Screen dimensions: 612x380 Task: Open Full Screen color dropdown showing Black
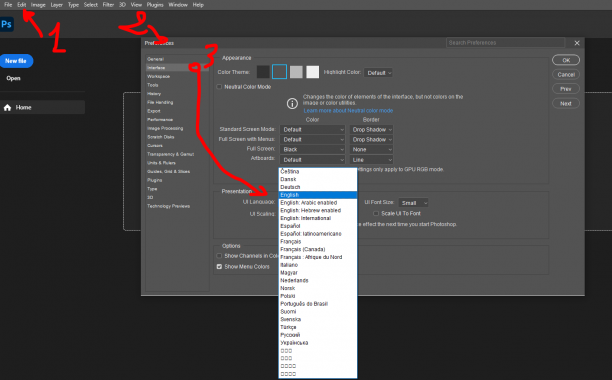coord(313,150)
